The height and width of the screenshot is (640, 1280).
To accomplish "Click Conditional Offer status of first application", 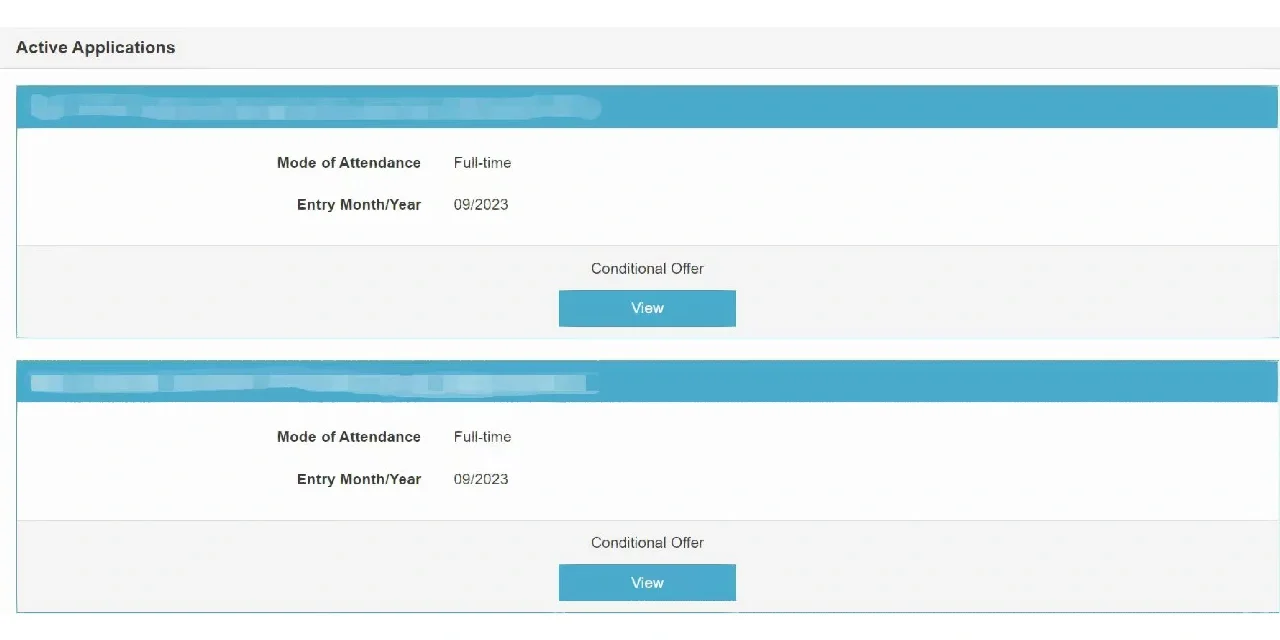I will (647, 269).
